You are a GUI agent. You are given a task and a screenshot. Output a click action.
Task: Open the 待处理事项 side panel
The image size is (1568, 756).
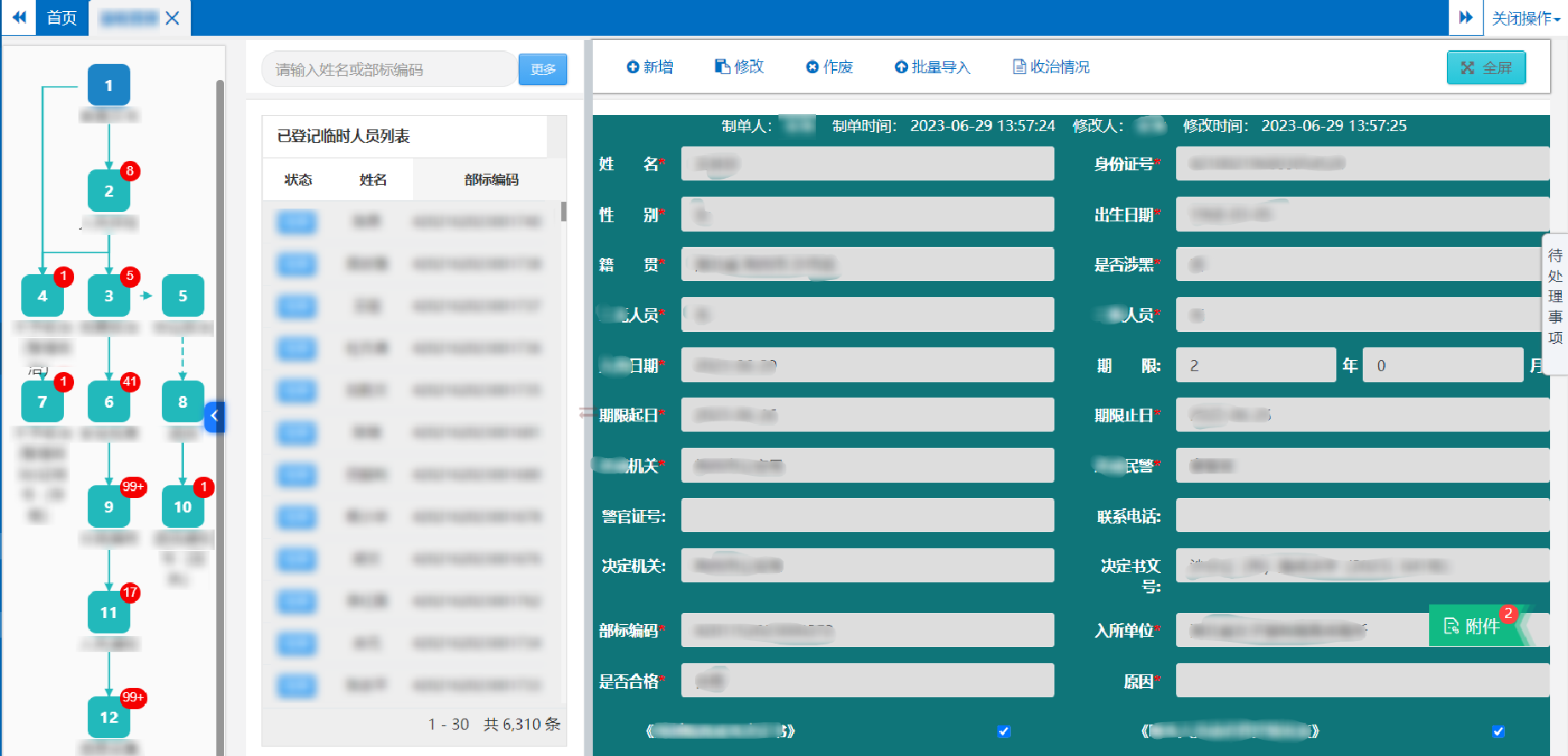coord(1555,304)
